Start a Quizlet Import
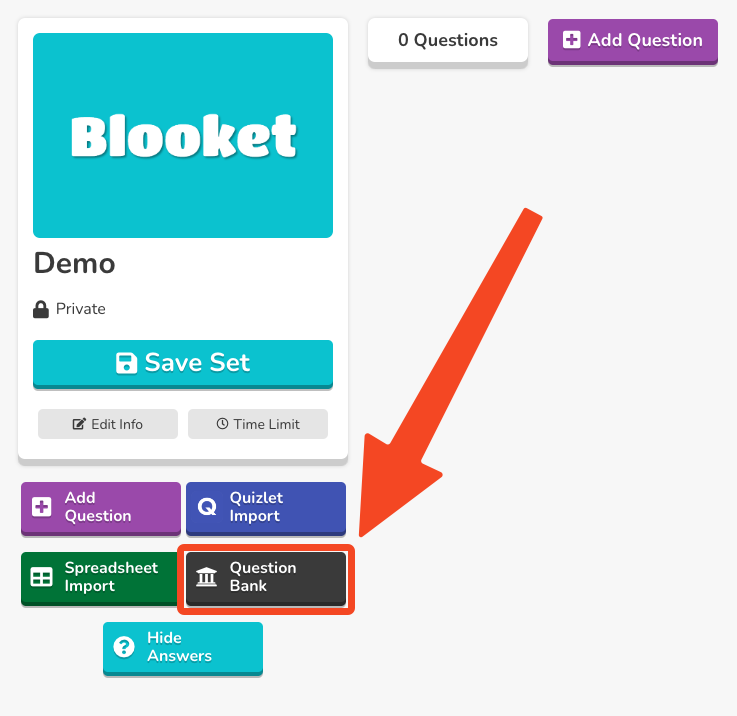This screenshot has height=716, width=737. pyautogui.click(x=266, y=507)
